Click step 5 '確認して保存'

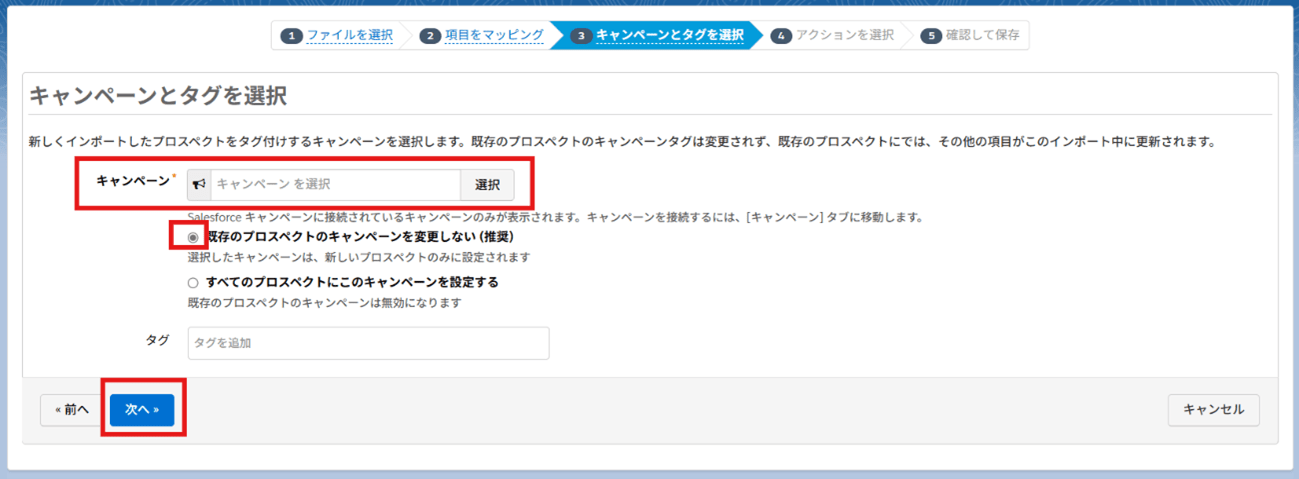970,35
